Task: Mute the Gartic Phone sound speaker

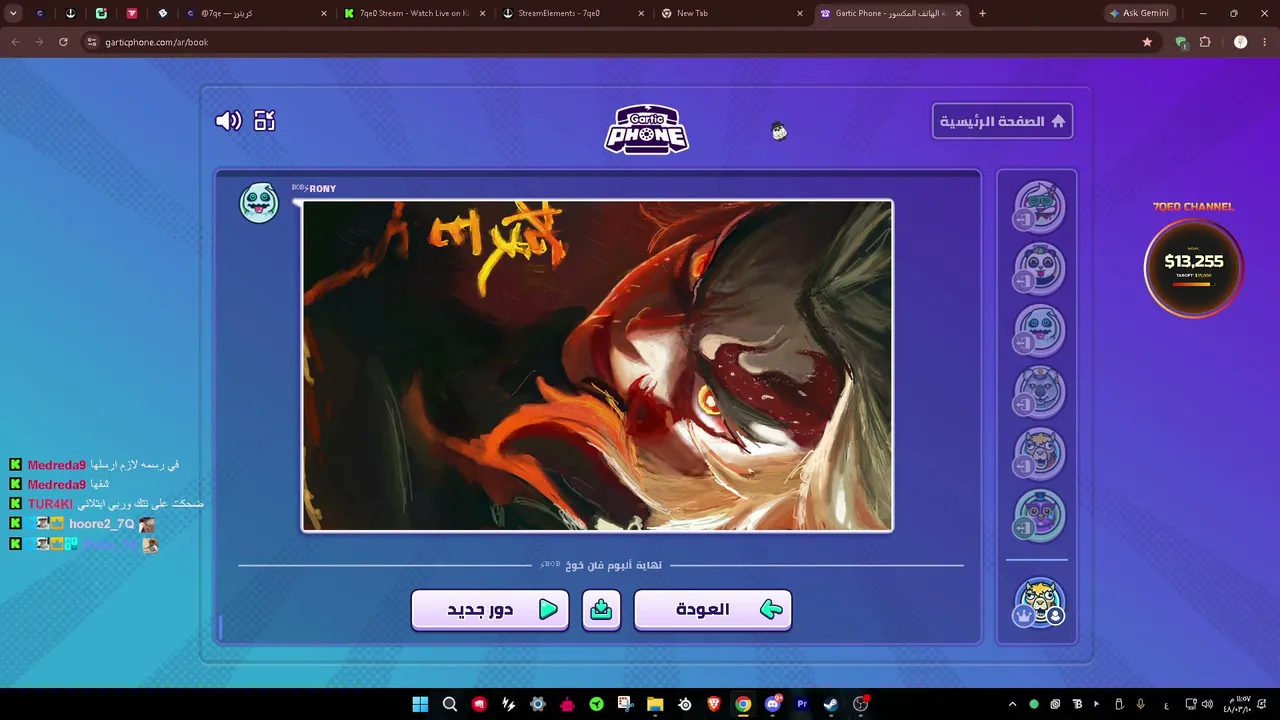Action: click(x=228, y=121)
